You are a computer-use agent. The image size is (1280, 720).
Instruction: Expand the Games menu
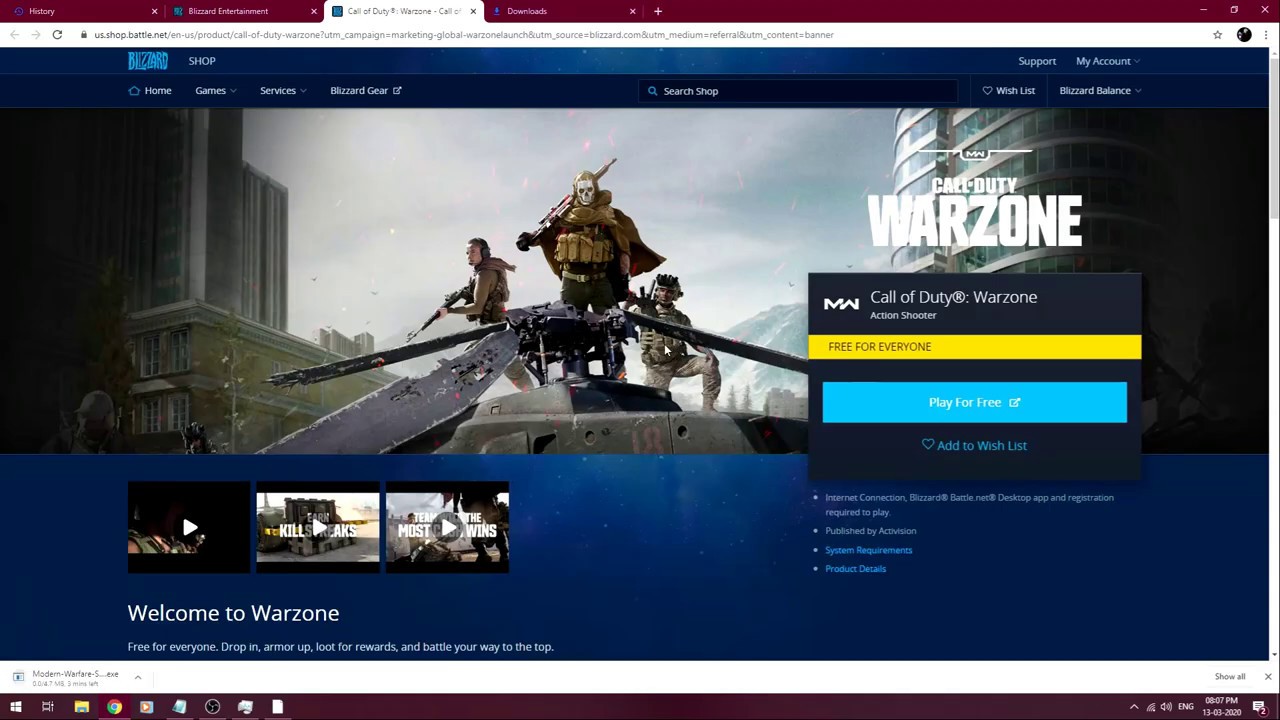[215, 91]
